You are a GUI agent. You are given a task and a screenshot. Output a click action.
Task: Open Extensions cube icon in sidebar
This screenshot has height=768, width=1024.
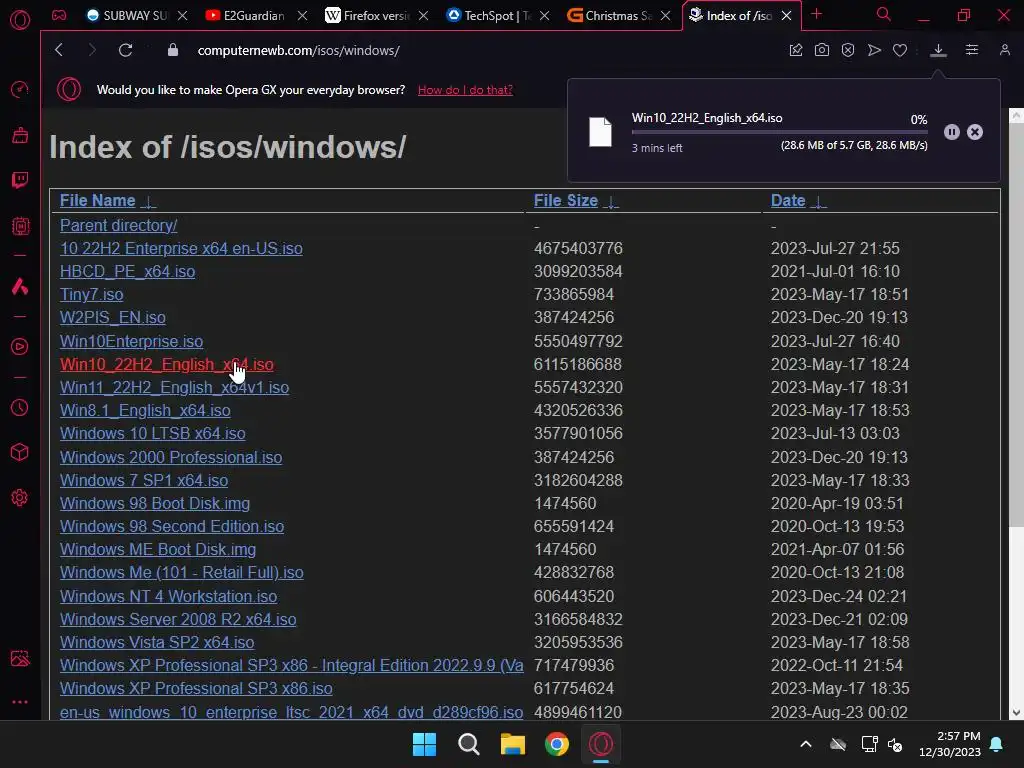tap(20, 452)
